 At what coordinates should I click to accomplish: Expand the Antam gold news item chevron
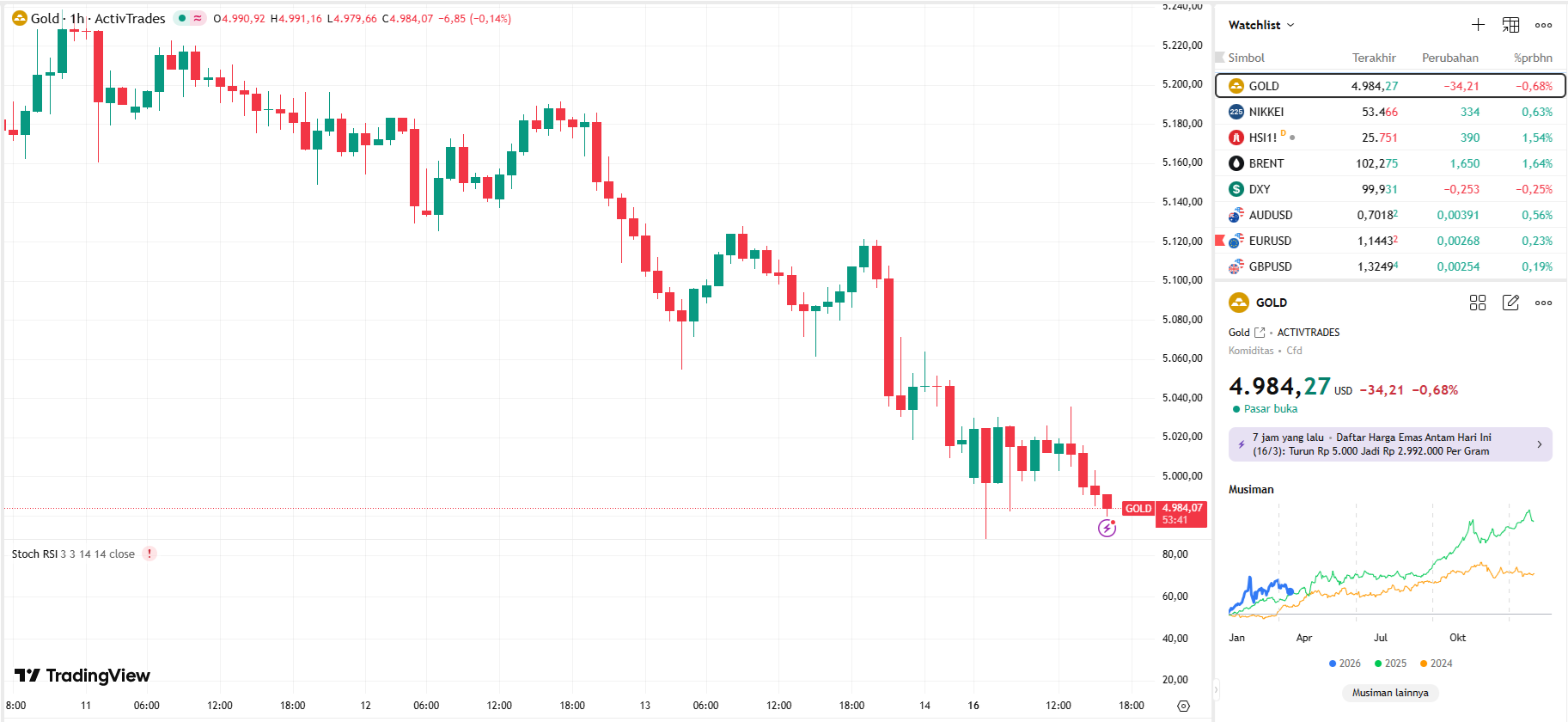pyautogui.click(x=1539, y=444)
